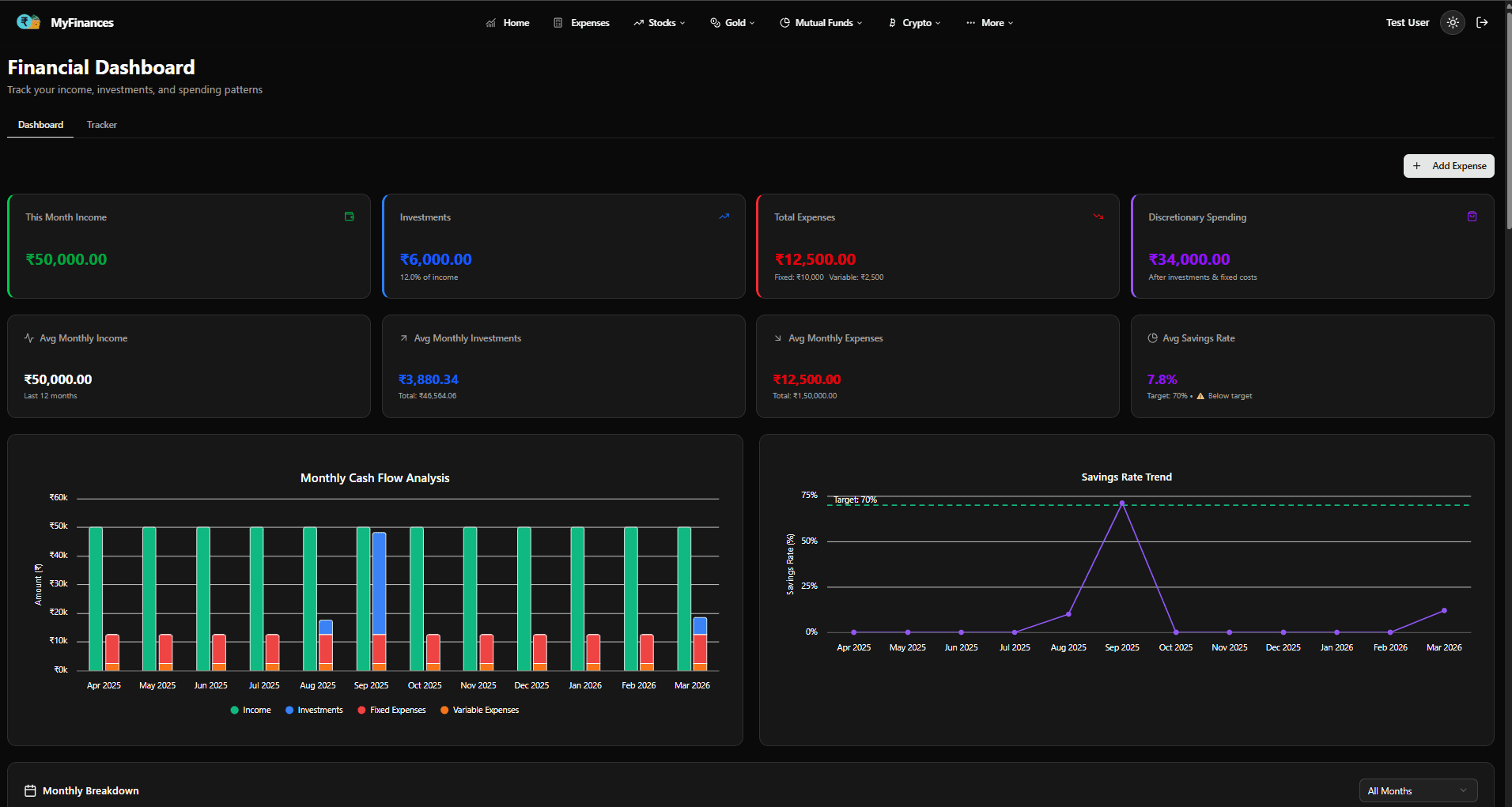The width and height of the screenshot is (1512, 807).
Task: Hide Fixed Expenses series via legend
Action: pyautogui.click(x=391, y=710)
